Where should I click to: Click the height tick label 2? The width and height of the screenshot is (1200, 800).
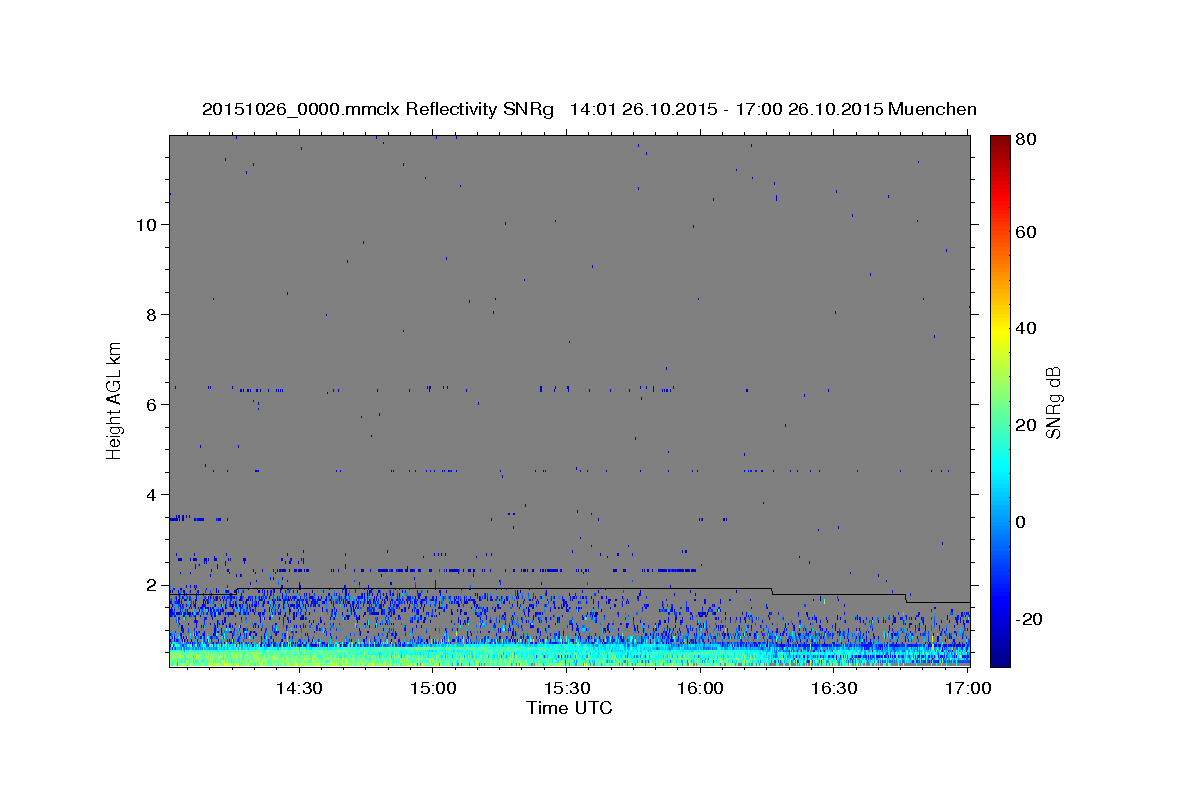tap(152, 584)
